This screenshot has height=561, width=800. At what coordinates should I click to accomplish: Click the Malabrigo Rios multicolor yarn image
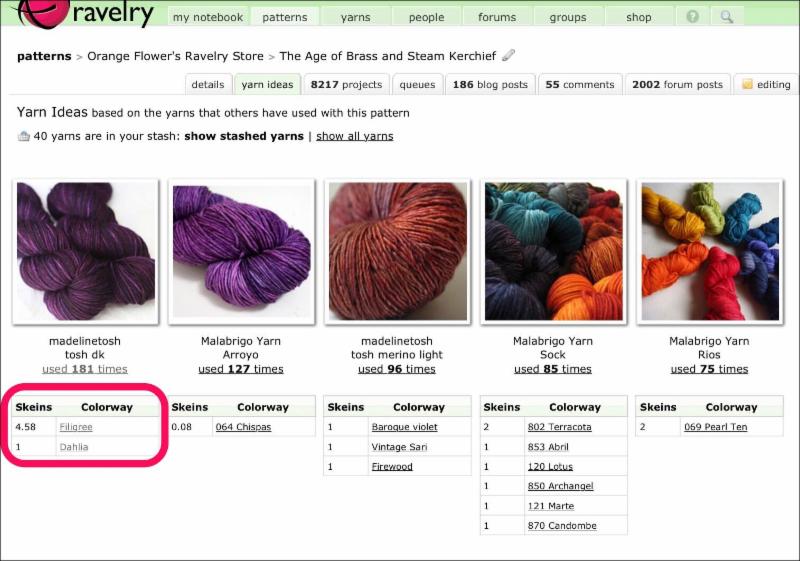click(x=710, y=251)
